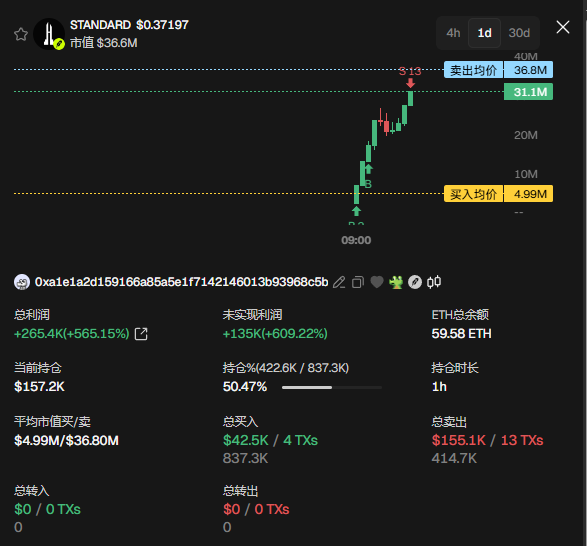
Task: Follow wallet with heart icon
Action: (x=377, y=282)
